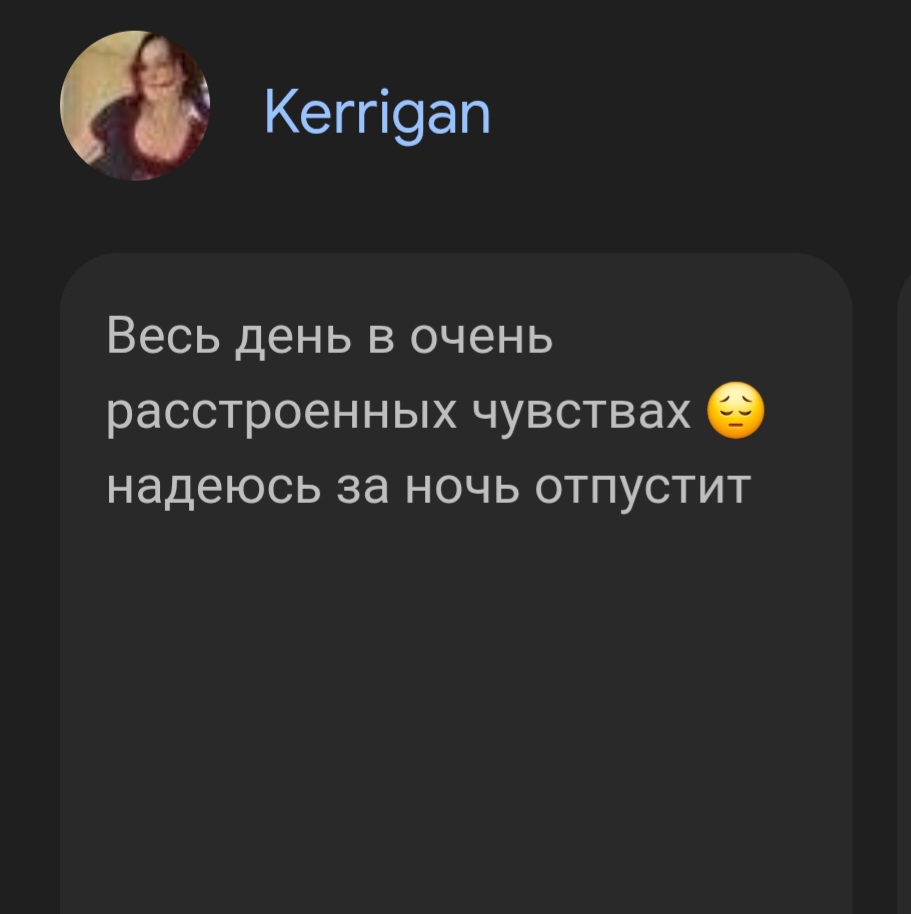Click the word 'чувствах' before the emoji
The width and height of the screenshot is (911, 914).
581,414
